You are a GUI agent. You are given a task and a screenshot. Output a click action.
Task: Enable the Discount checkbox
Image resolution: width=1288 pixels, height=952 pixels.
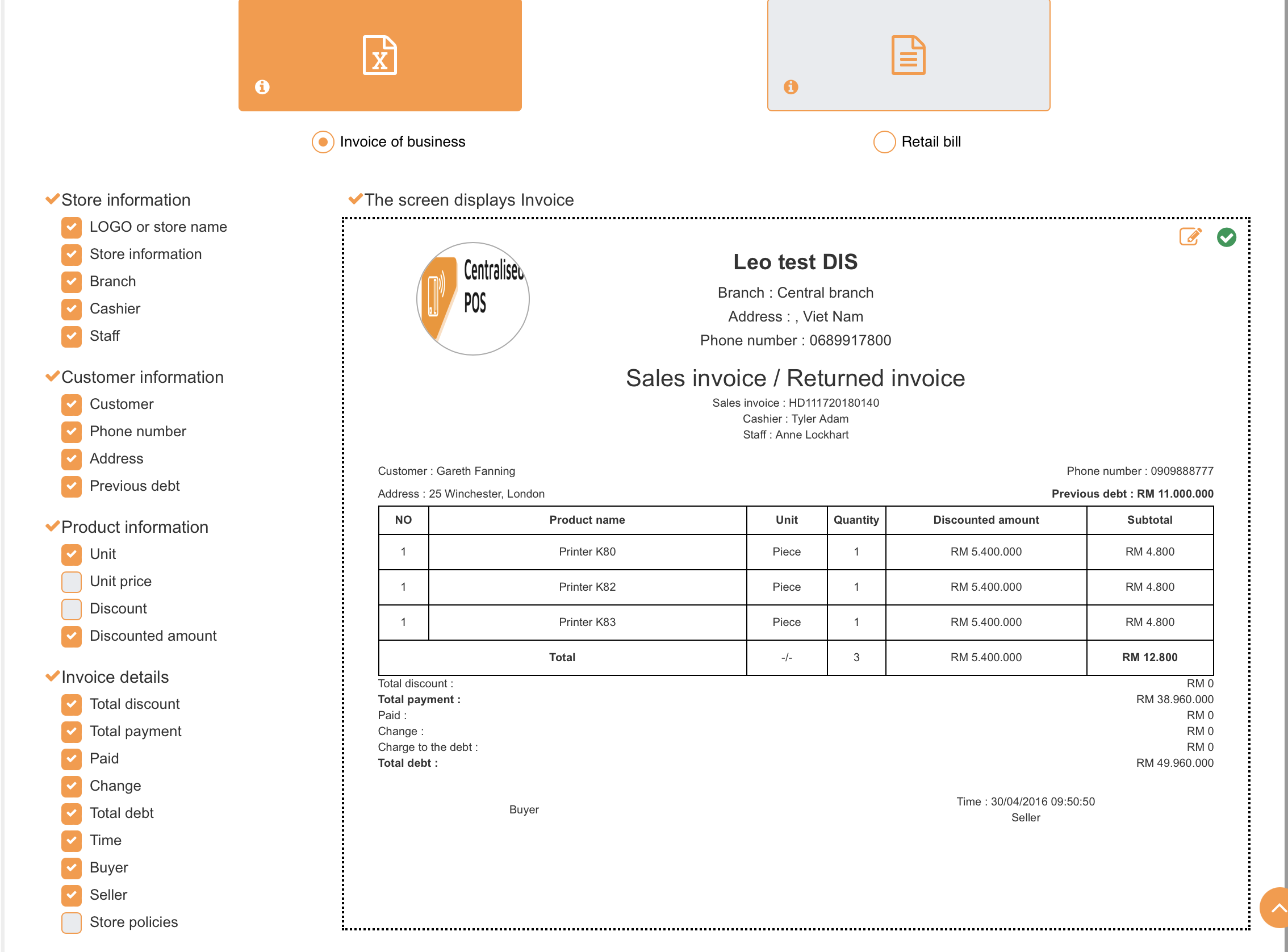[x=72, y=608]
